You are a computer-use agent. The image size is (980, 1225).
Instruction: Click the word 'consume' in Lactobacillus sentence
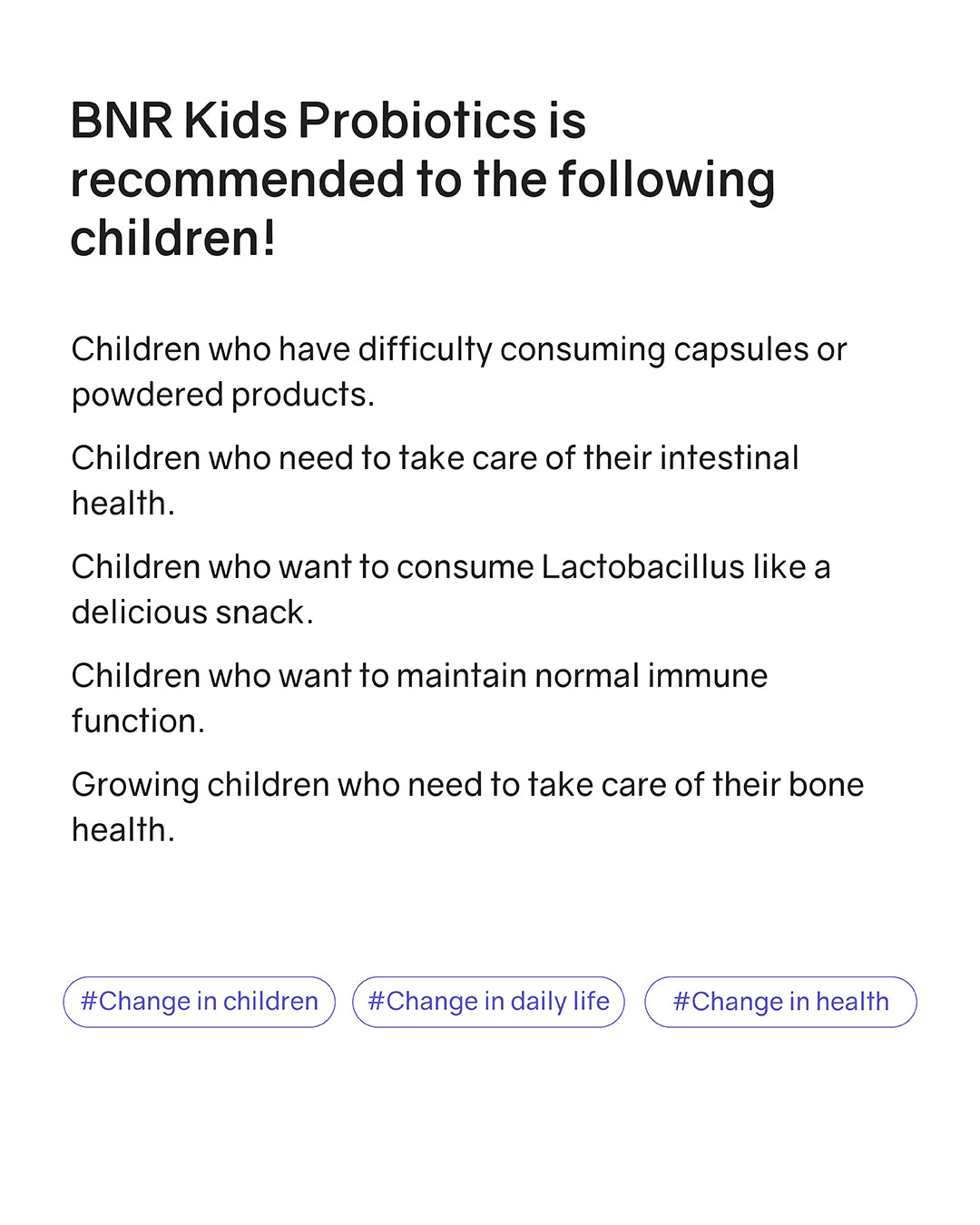point(465,568)
